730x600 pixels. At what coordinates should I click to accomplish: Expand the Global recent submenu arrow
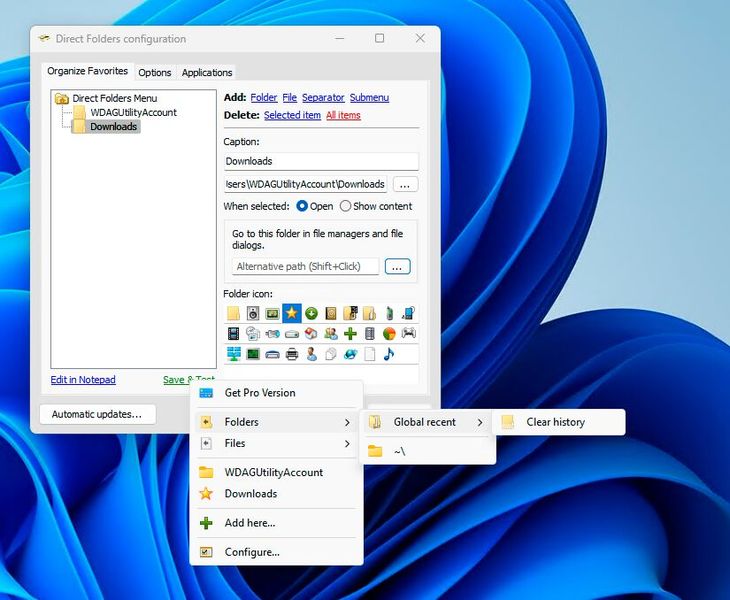click(480, 422)
